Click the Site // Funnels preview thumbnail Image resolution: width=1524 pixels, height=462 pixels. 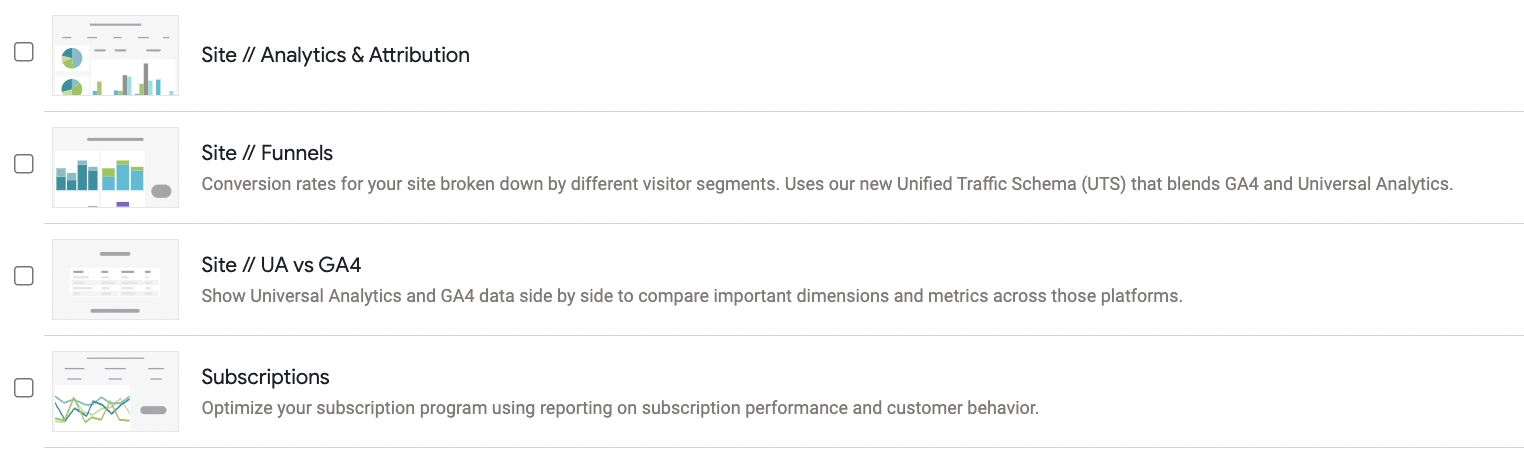[x=115, y=167]
